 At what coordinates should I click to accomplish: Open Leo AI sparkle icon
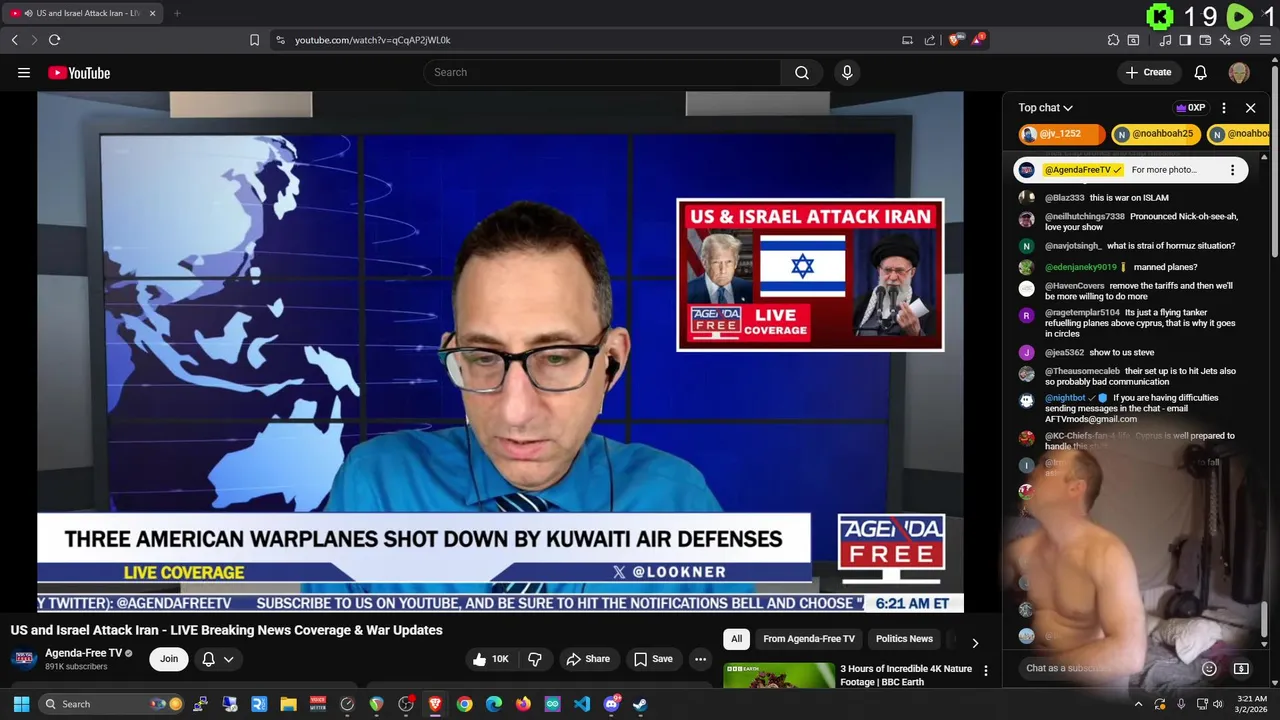[1225, 40]
